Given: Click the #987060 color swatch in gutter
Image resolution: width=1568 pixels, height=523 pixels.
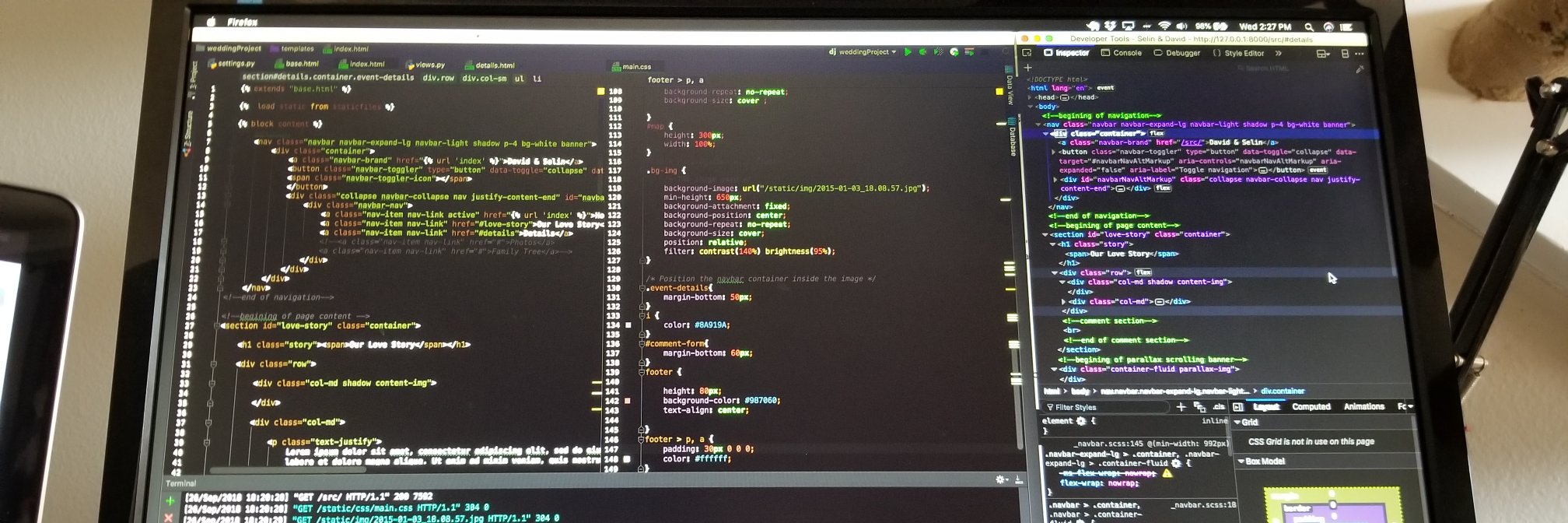Looking at the screenshot, I should [628, 401].
